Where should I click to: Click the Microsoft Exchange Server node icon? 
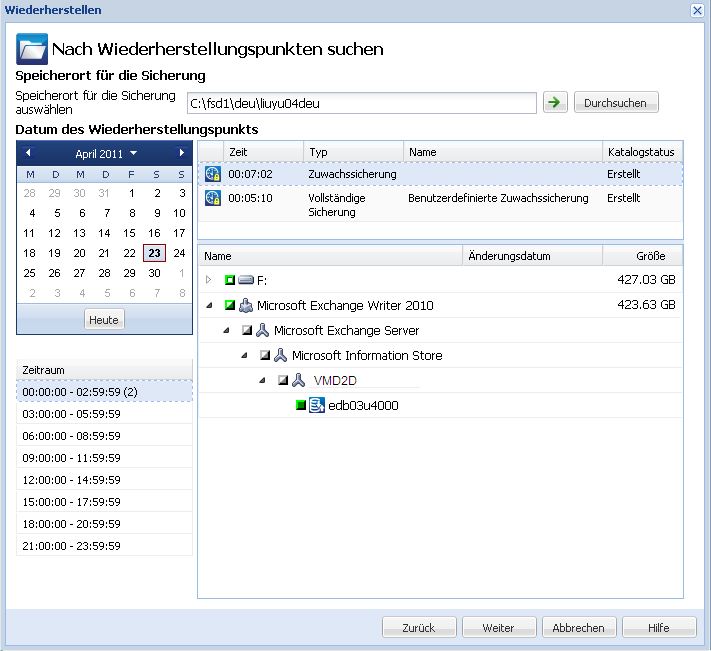[x=263, y=330]
